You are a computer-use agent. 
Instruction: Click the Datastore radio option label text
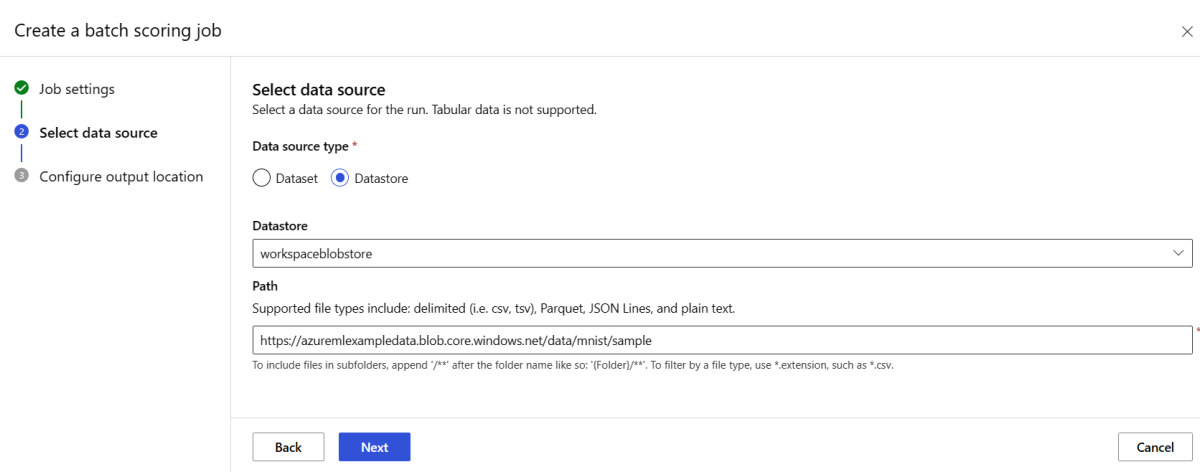(381, 178)
